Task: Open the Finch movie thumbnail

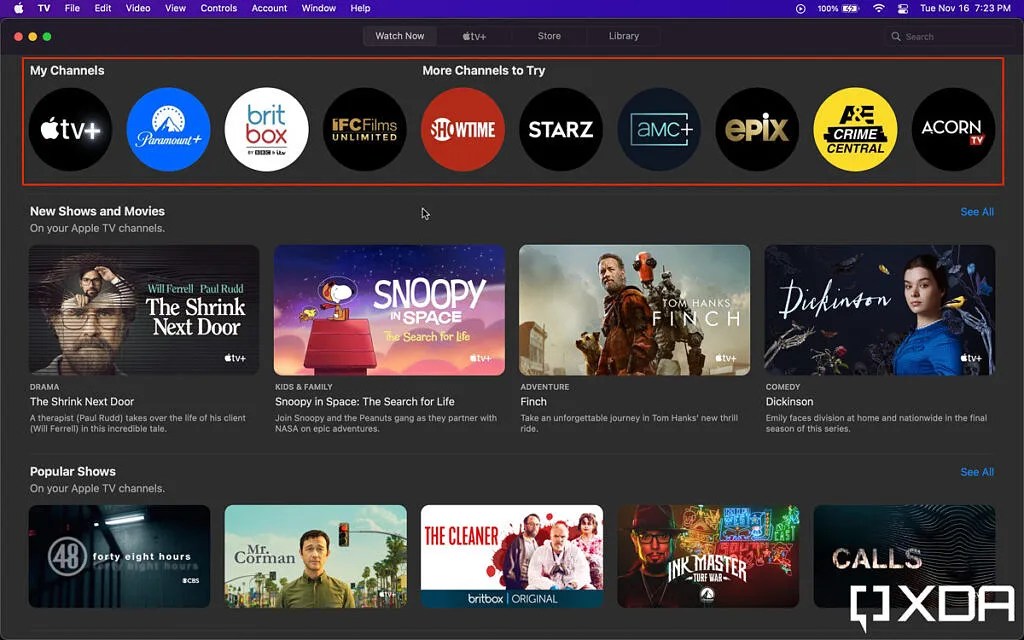Action: [634, 311]
